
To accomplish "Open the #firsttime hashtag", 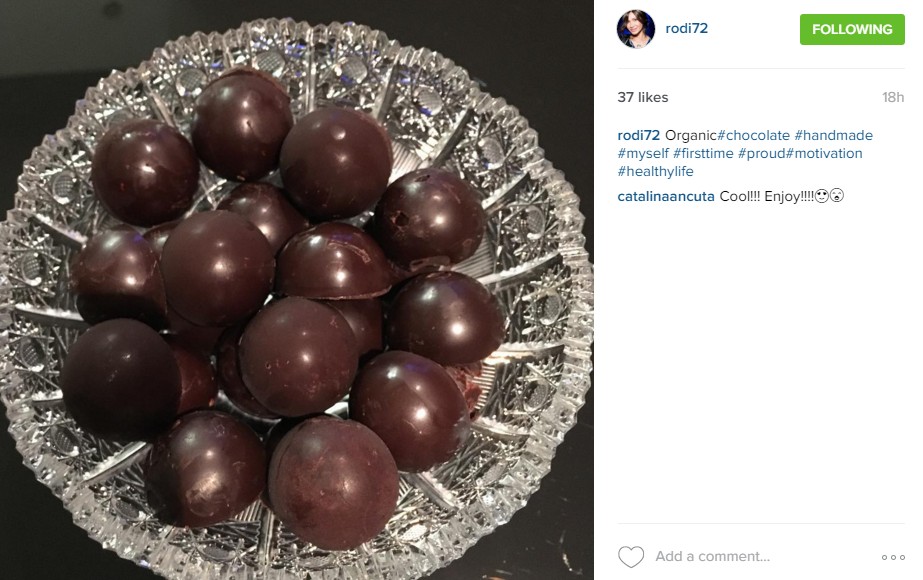I will tap(703, 154).
